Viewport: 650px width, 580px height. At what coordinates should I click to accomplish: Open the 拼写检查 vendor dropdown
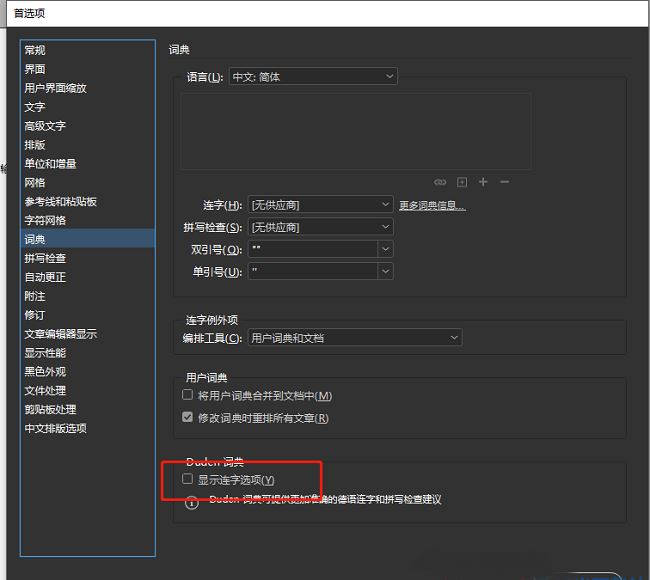tap(320, 227)
